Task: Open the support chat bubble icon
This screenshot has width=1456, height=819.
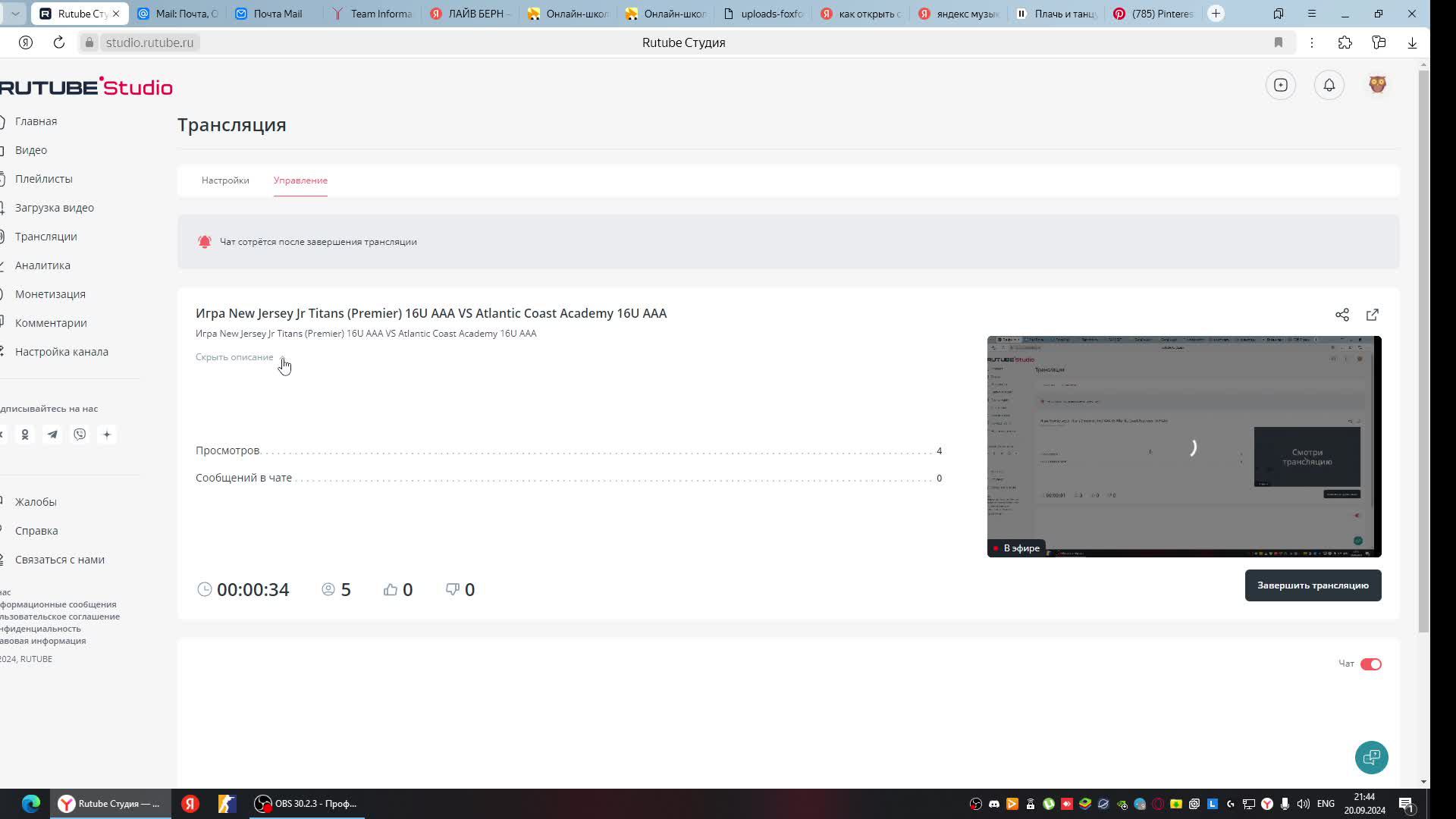Action: [x=1371, y=757]
